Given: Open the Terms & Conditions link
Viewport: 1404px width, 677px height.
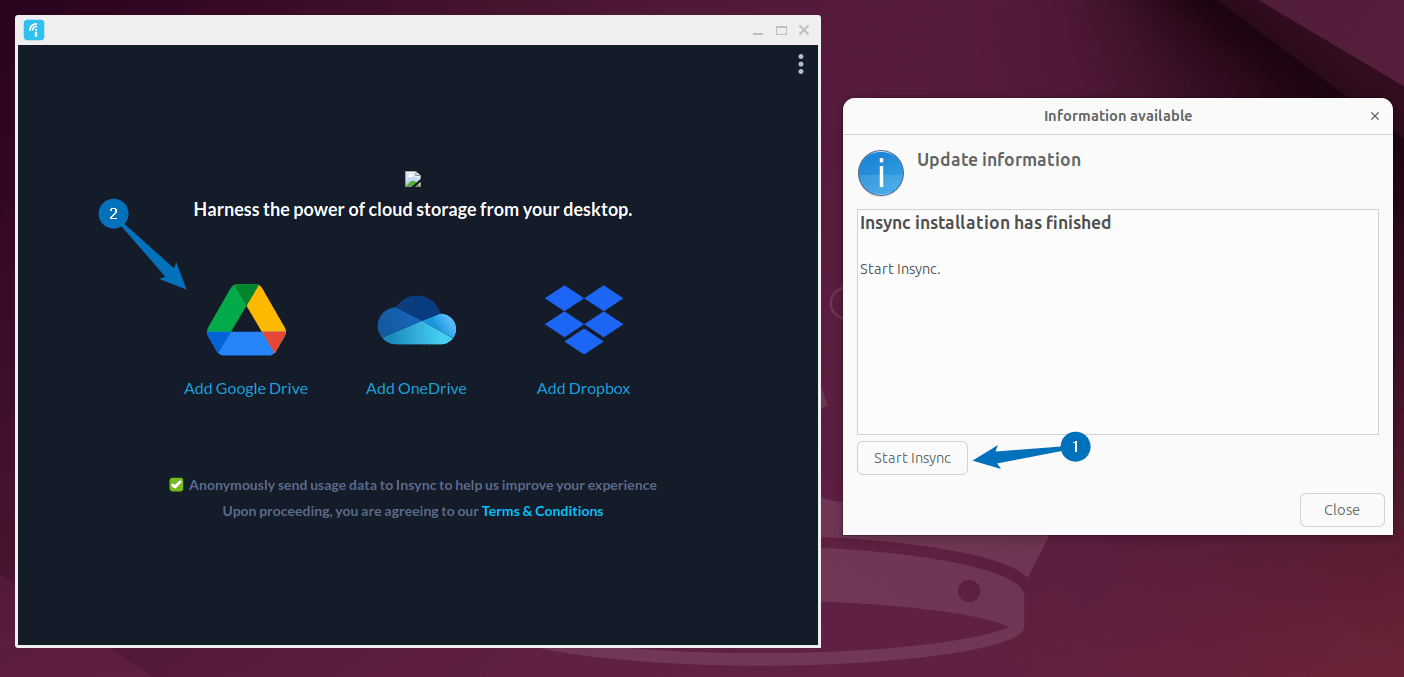Looking at the screenshot, I should coord(542,511).
